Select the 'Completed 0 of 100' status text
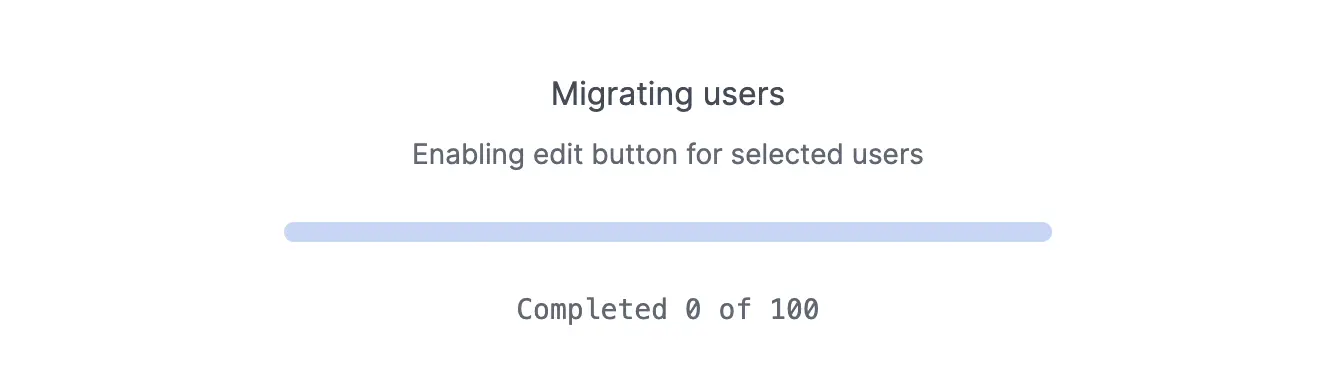Image resolution: width=1340 pixels, height=376 pixels. tap(668, 309)
